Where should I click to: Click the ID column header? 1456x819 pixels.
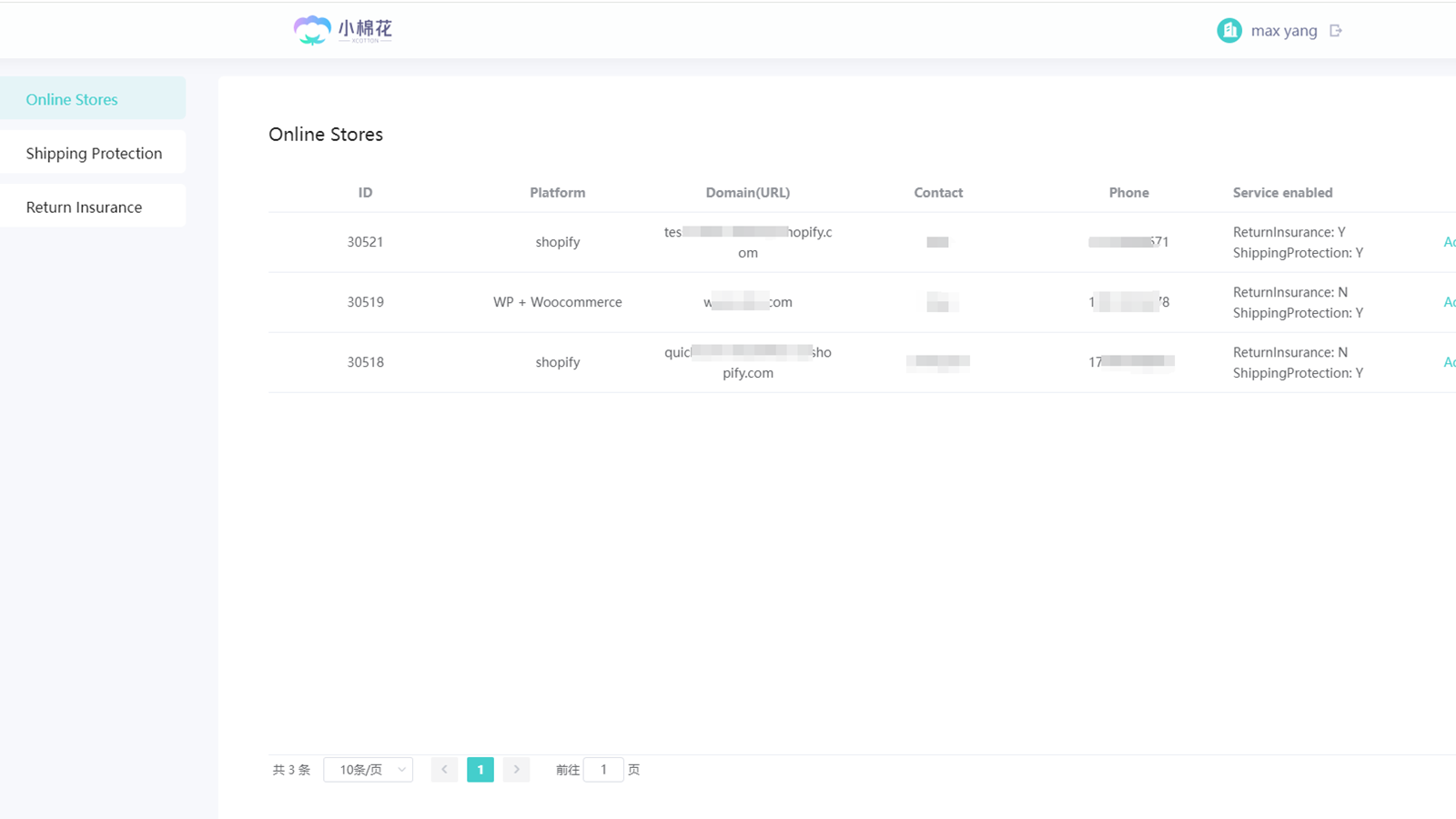(x=365, y=193)
